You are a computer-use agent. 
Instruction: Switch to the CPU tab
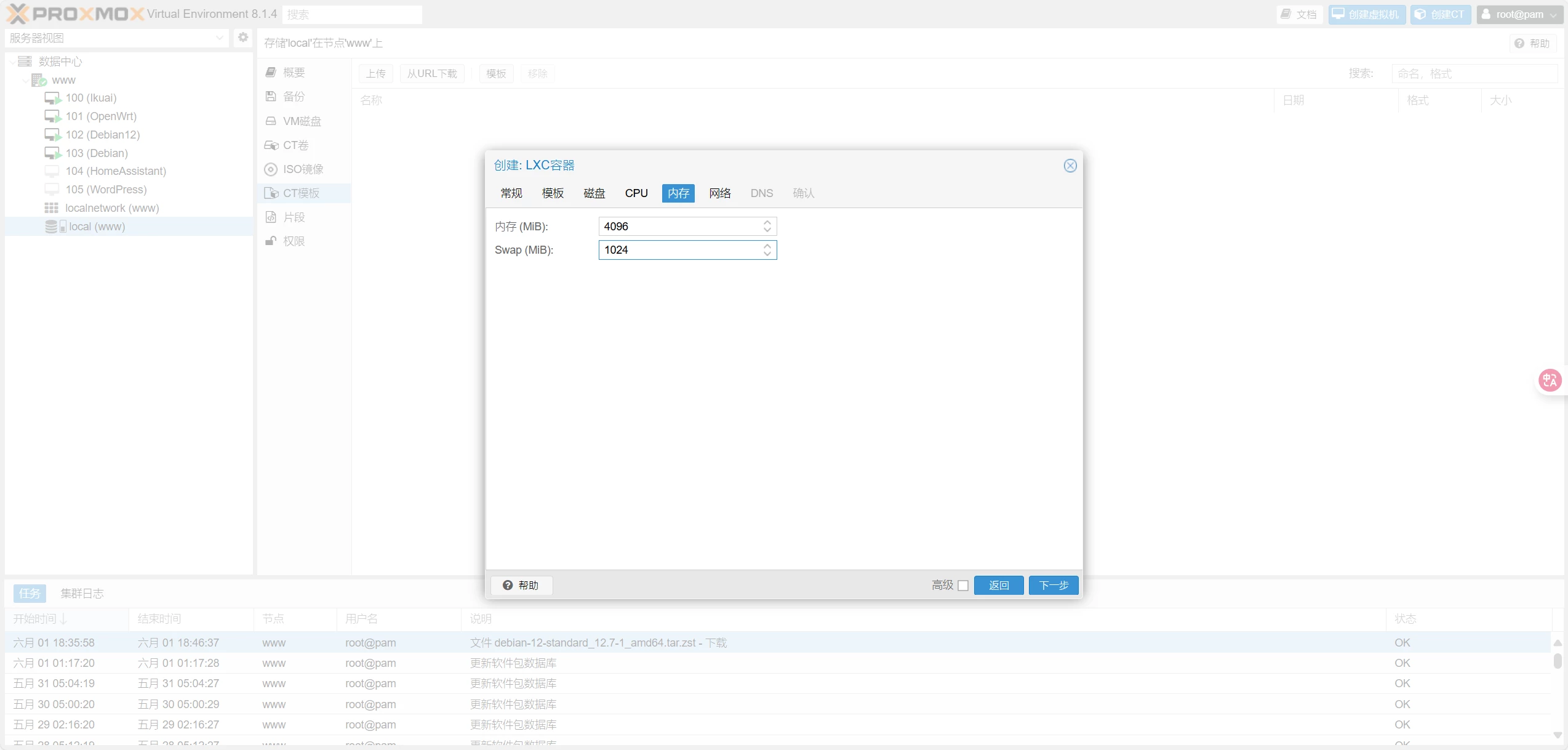coord(636,193)
